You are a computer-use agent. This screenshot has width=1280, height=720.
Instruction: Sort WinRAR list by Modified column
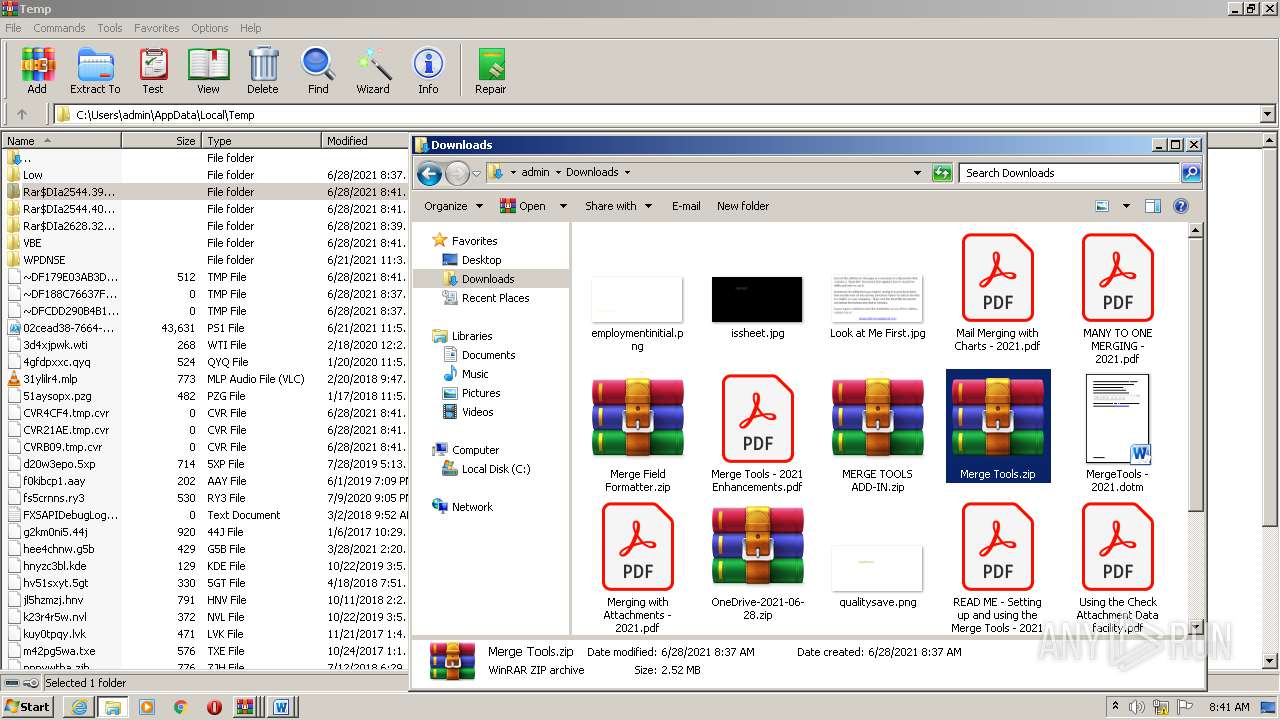pyautogui.click(x=366, y=141)
